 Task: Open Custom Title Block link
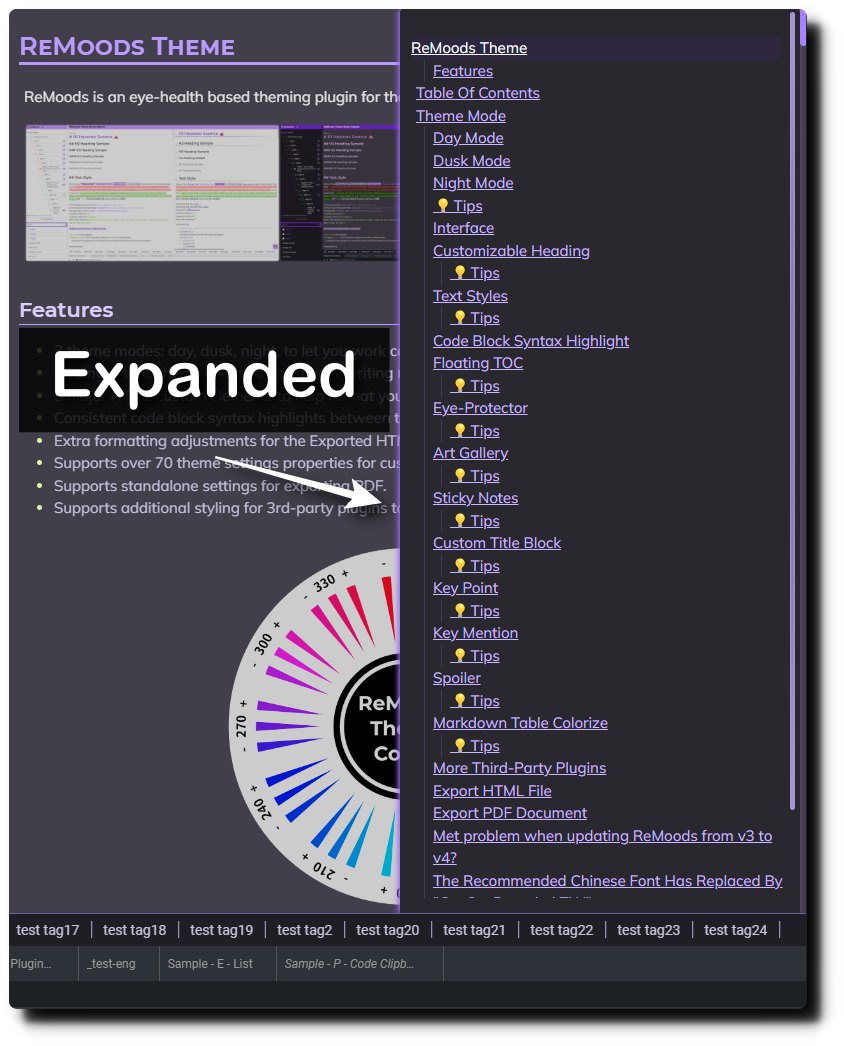pos(496,543)
